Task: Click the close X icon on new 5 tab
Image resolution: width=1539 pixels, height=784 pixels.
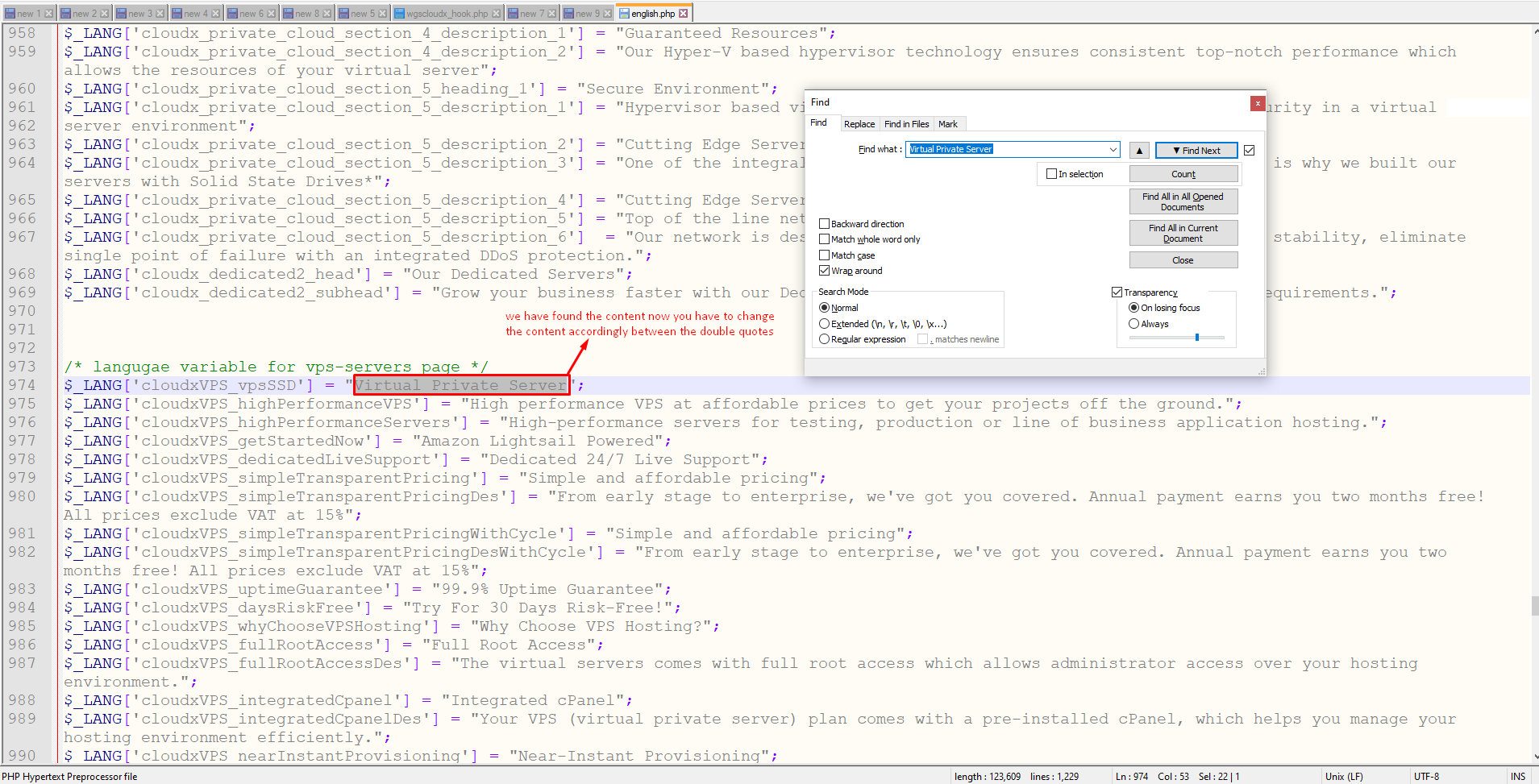Action: [382, 14]
